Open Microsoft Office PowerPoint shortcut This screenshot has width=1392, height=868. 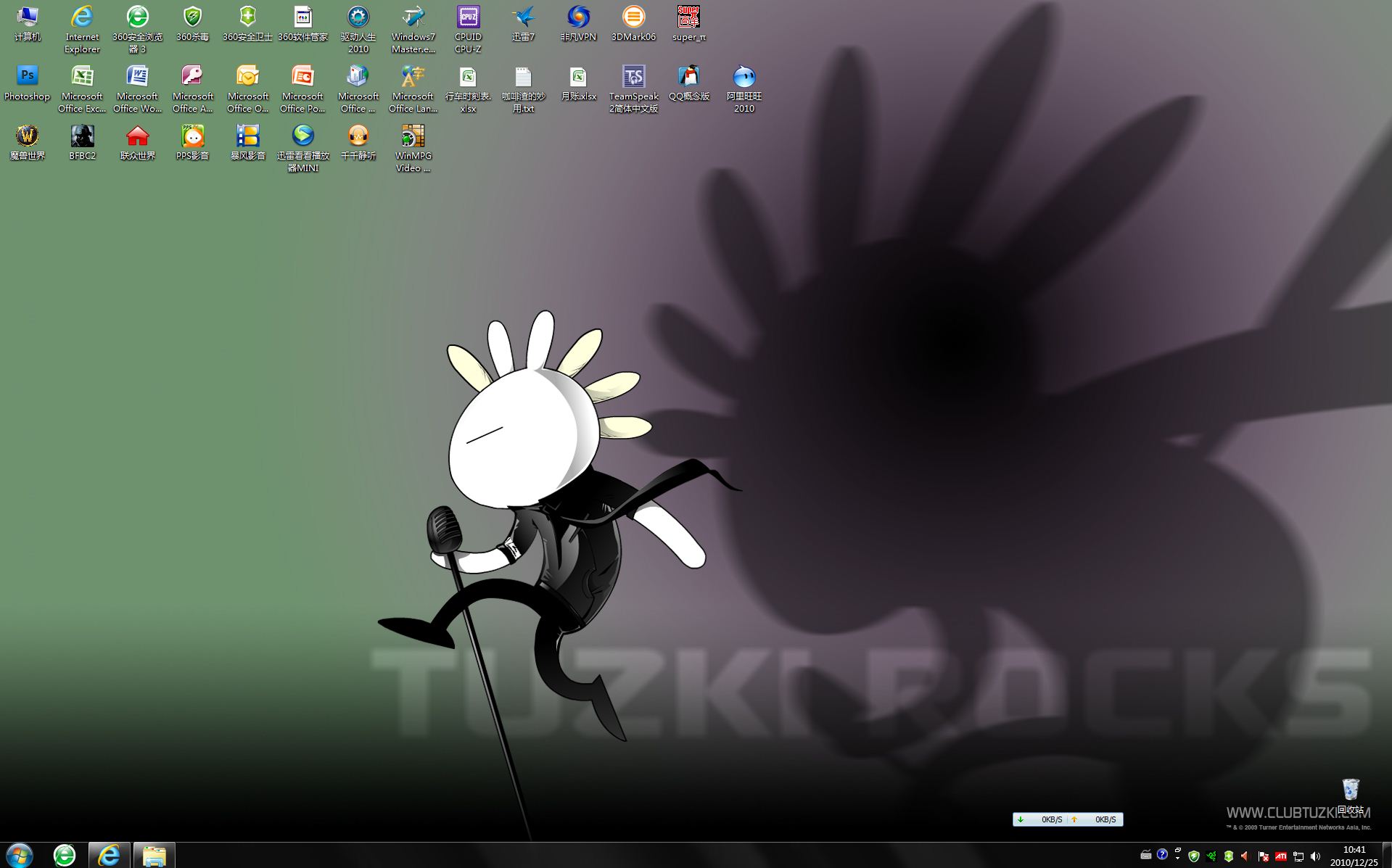[x=302, y=89]
